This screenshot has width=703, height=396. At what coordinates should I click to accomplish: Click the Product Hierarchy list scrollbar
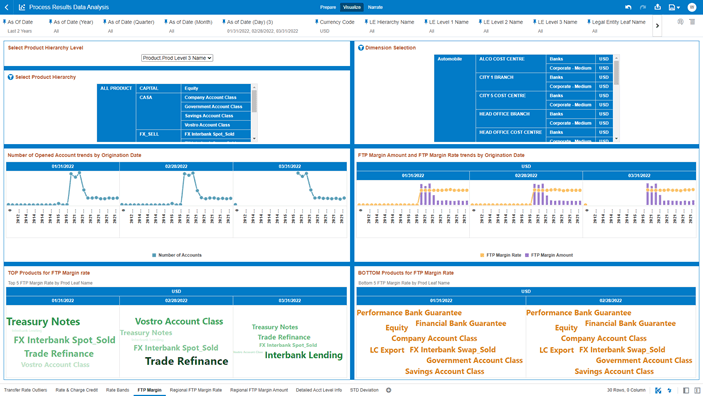pos(255,101)
